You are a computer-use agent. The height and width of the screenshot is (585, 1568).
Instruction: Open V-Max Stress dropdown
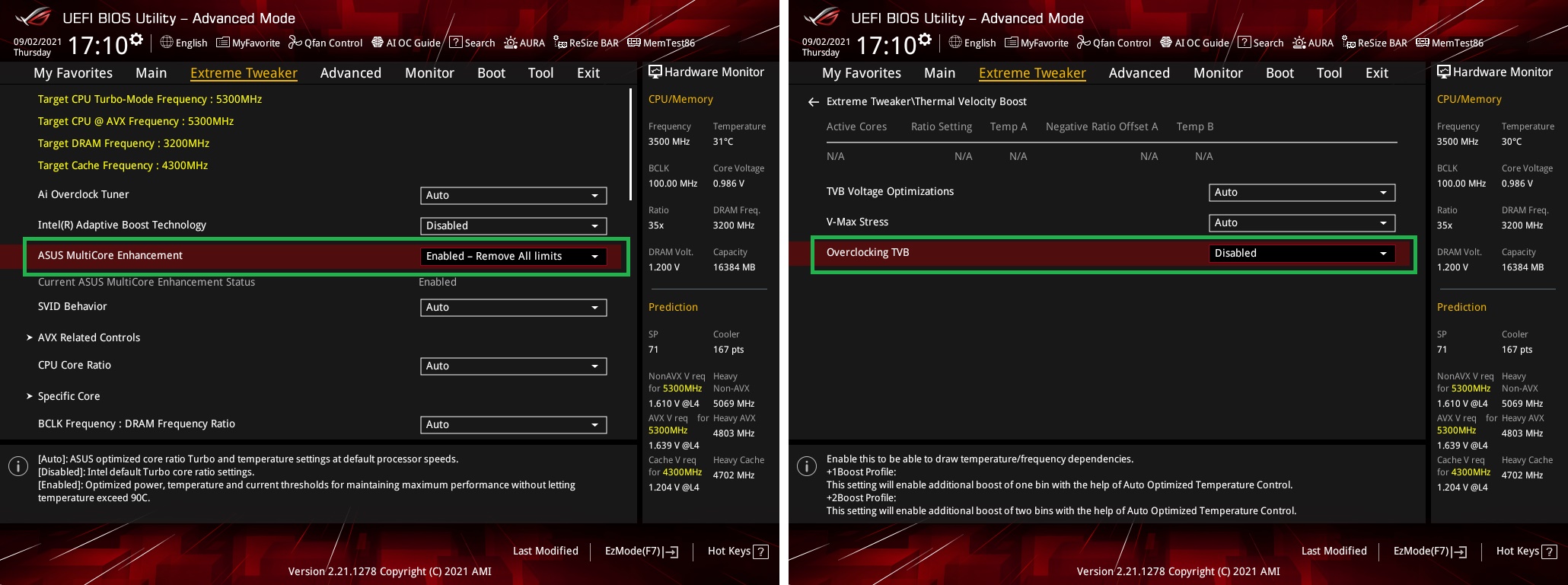coord(1302,223)
